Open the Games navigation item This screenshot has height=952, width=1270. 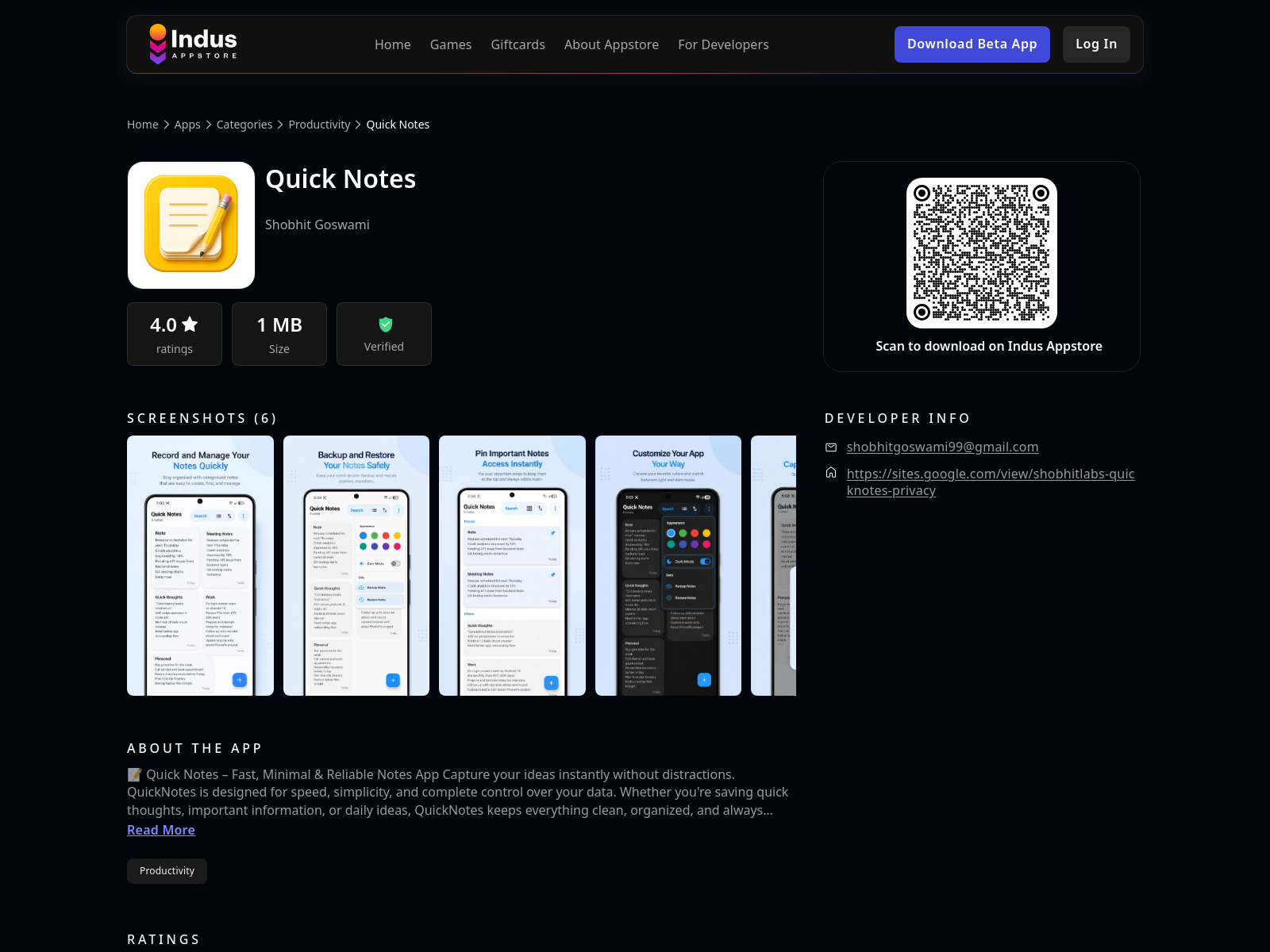[x=451, y=44]
